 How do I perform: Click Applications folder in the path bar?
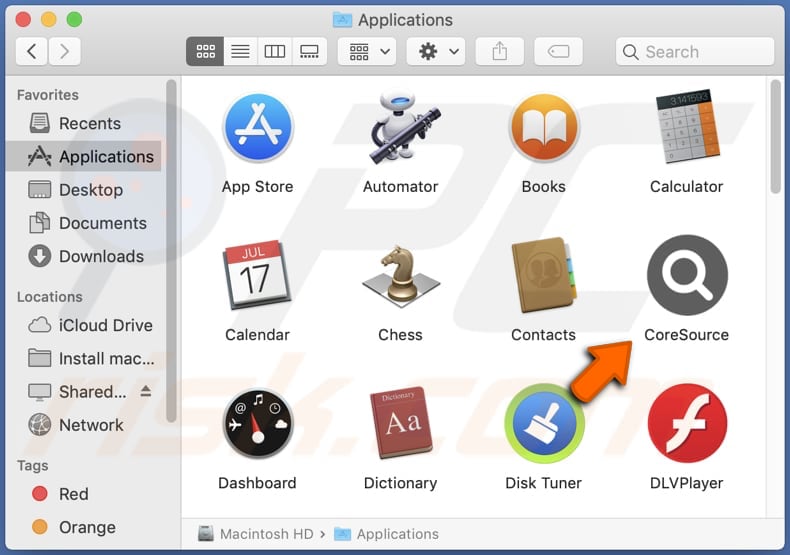[386, 534]
